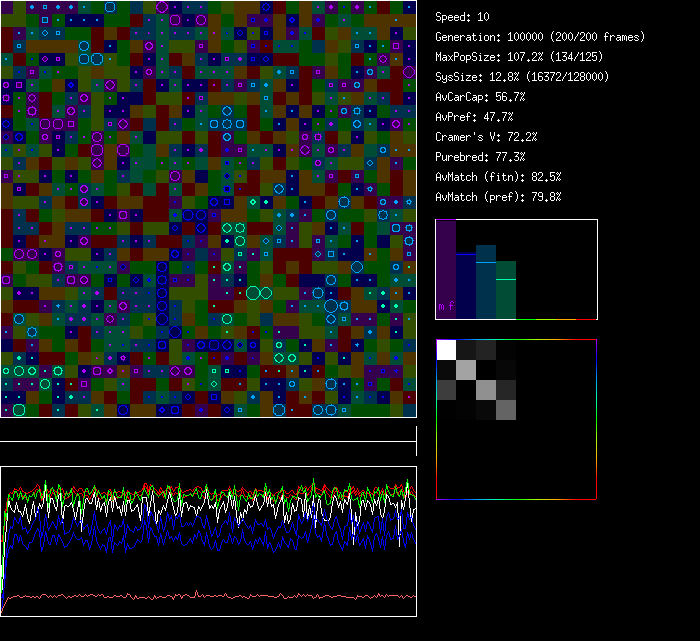Select the green bar in the histogram
This screenshot has height=641, width=700.
506,290
